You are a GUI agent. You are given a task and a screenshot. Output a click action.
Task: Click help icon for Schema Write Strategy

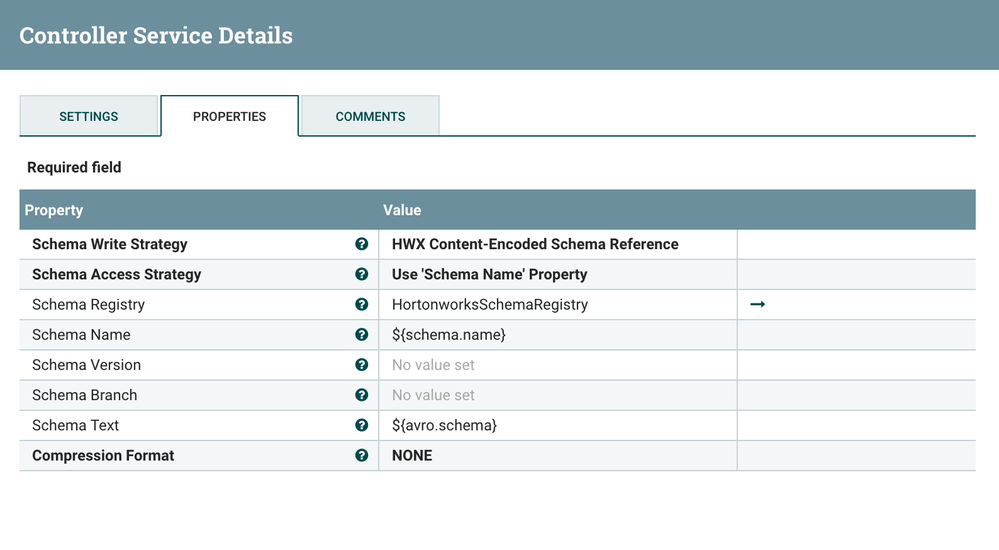362,244
